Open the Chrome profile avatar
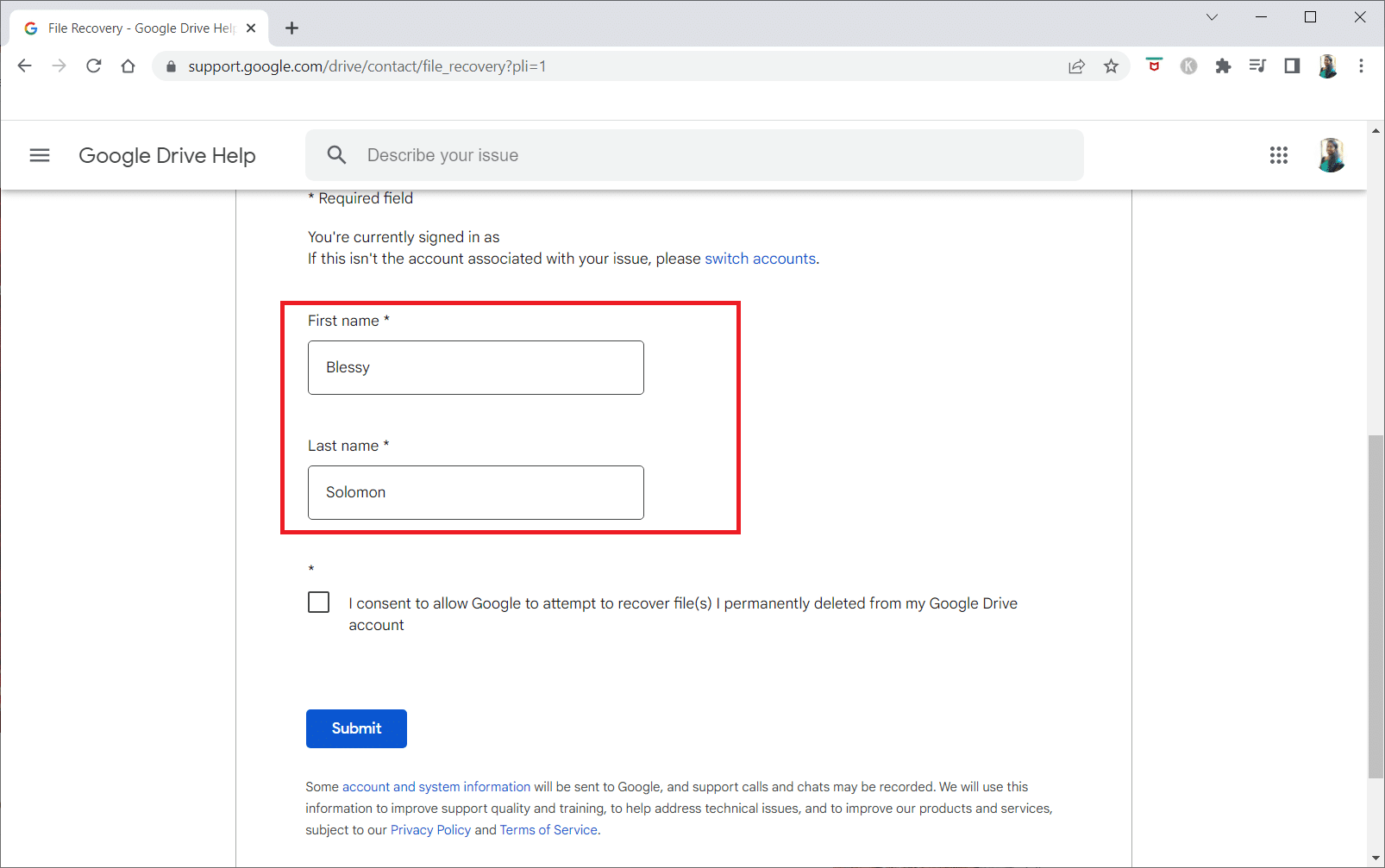 (1327, 66)
